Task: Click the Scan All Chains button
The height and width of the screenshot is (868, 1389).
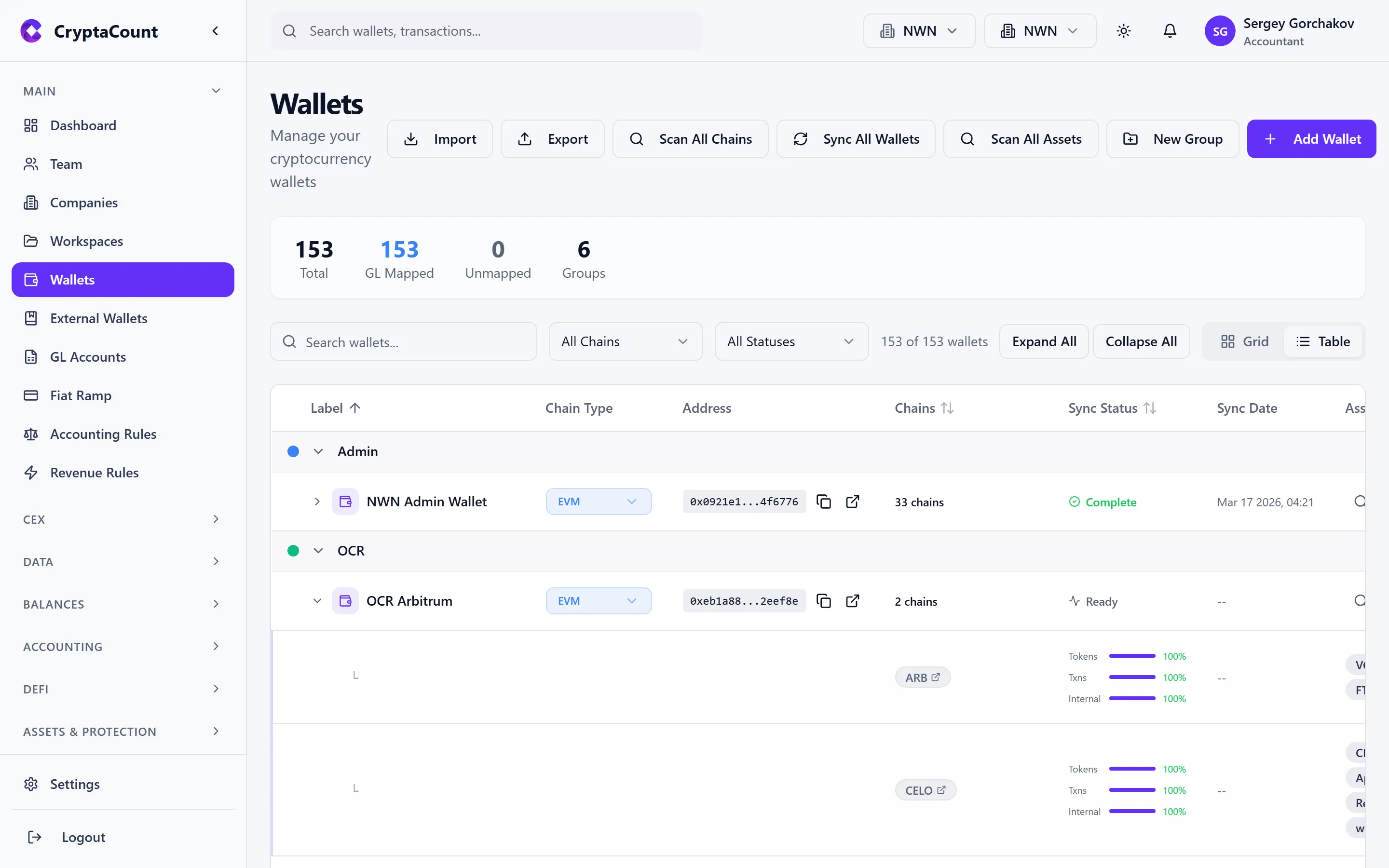Action: point(691,138)
